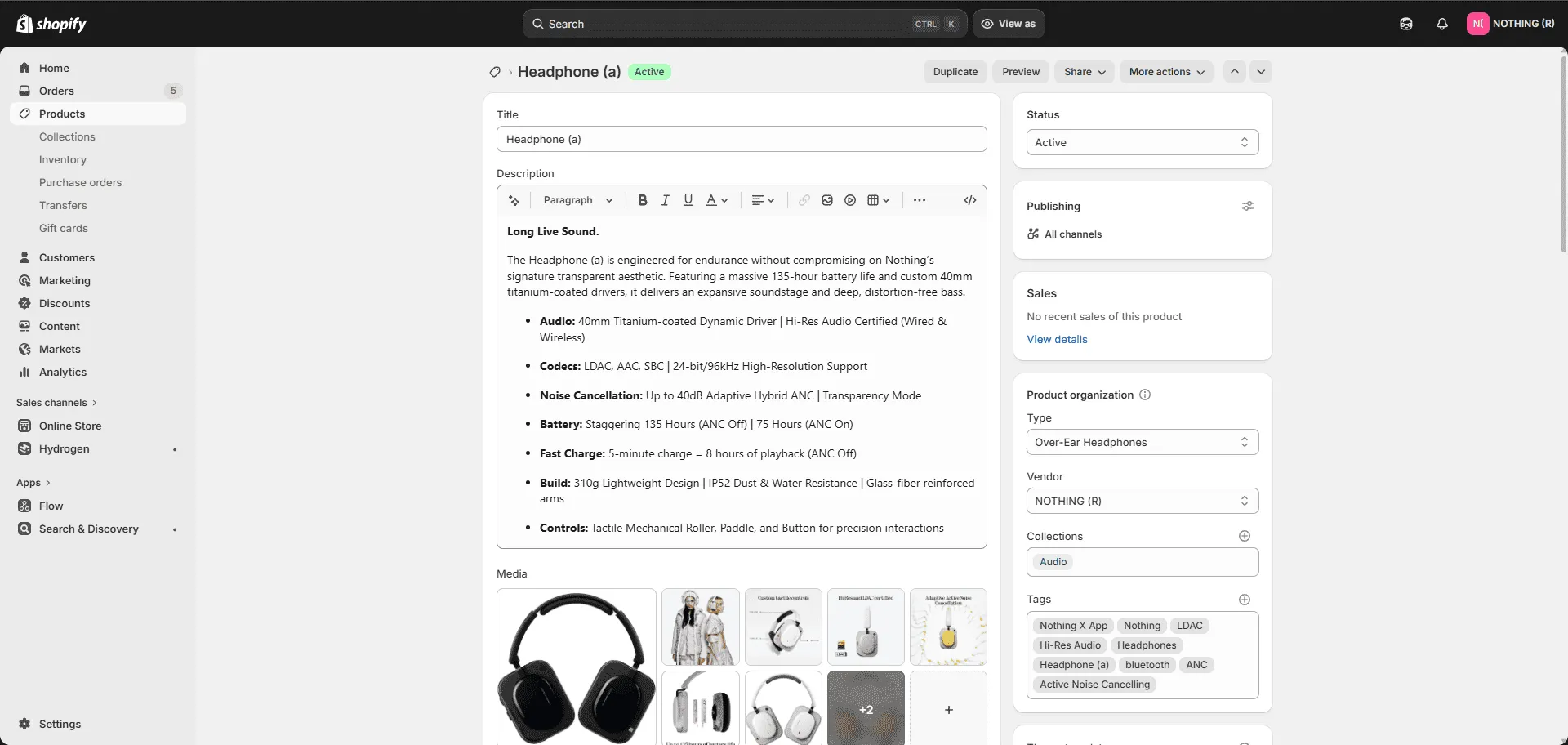Open Collections under Products
Viewport: 1568px width, 745px height.
click(x=67, y=136)
